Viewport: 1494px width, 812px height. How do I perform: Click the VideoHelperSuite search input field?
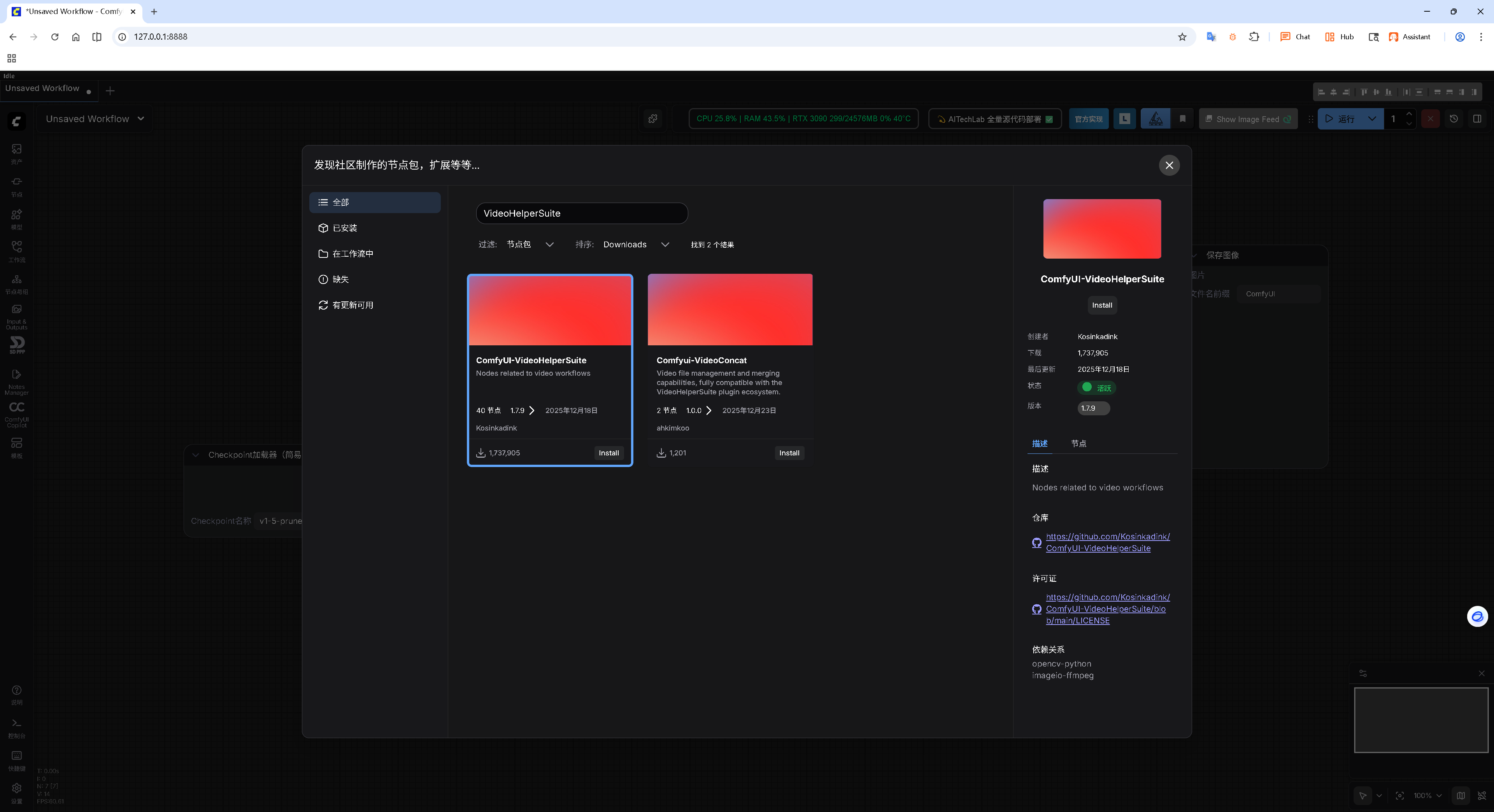581,213
